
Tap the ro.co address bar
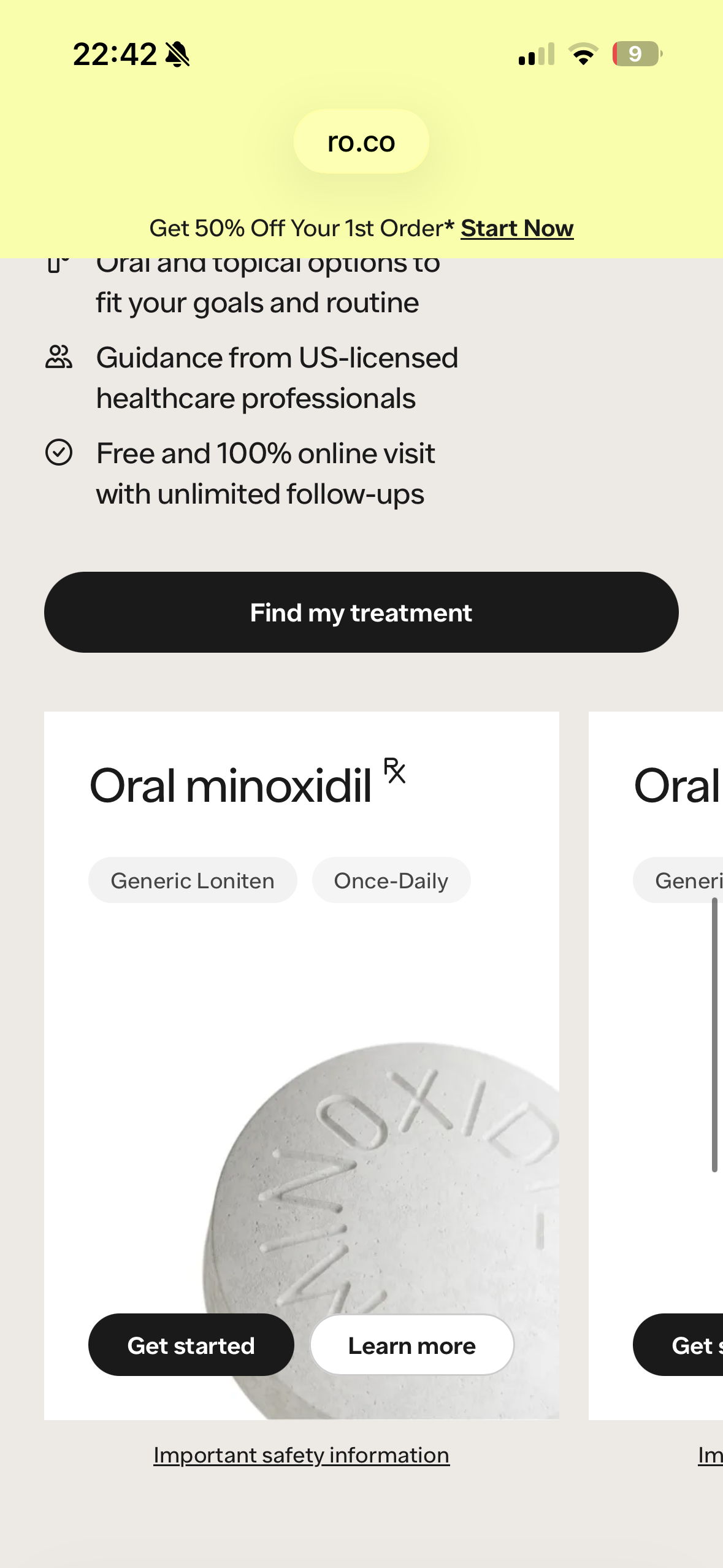[x=361, y=142]
